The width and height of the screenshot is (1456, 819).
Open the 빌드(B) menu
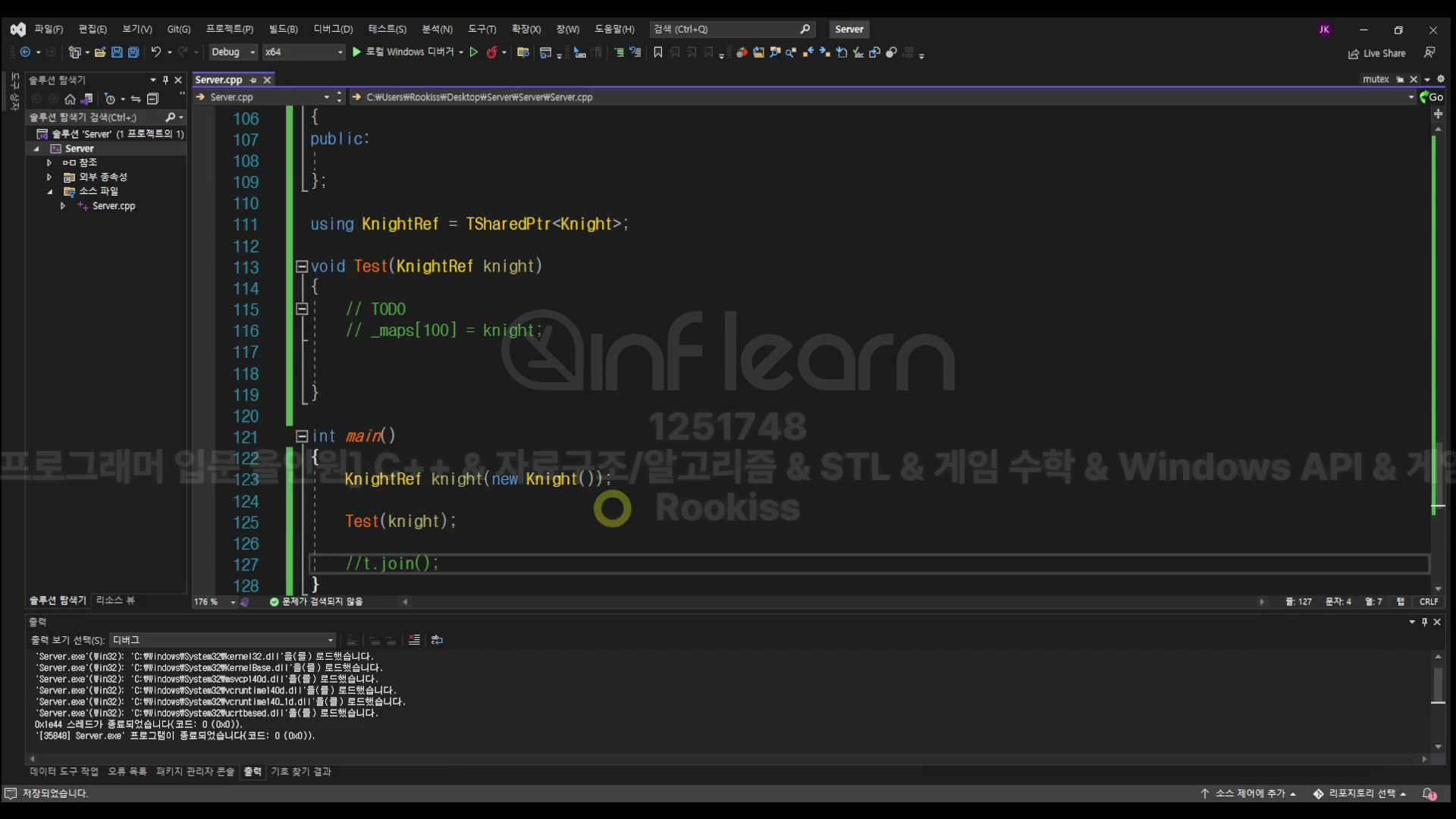(x=283, y=29)
